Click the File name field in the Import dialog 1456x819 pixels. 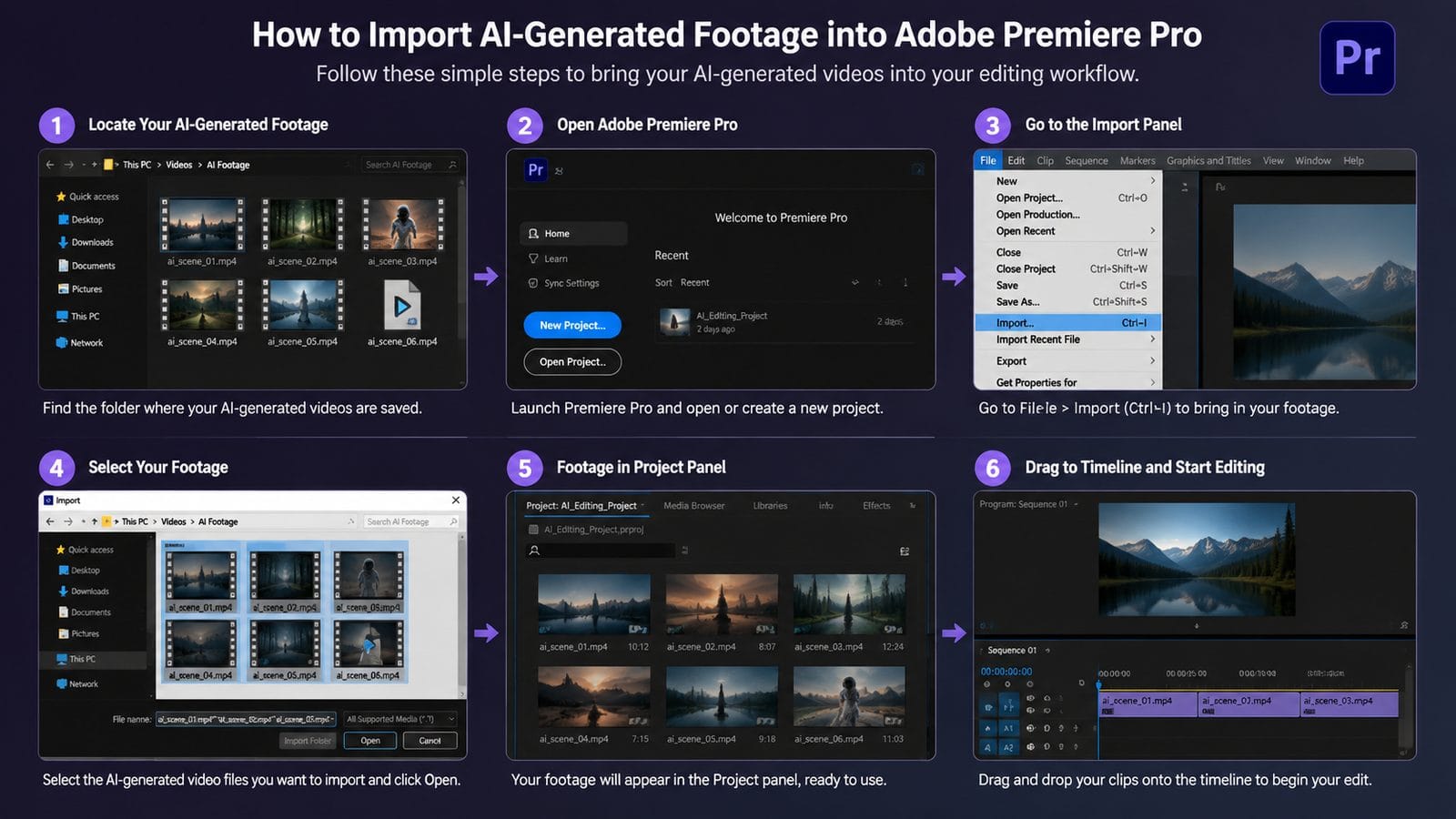247,719
